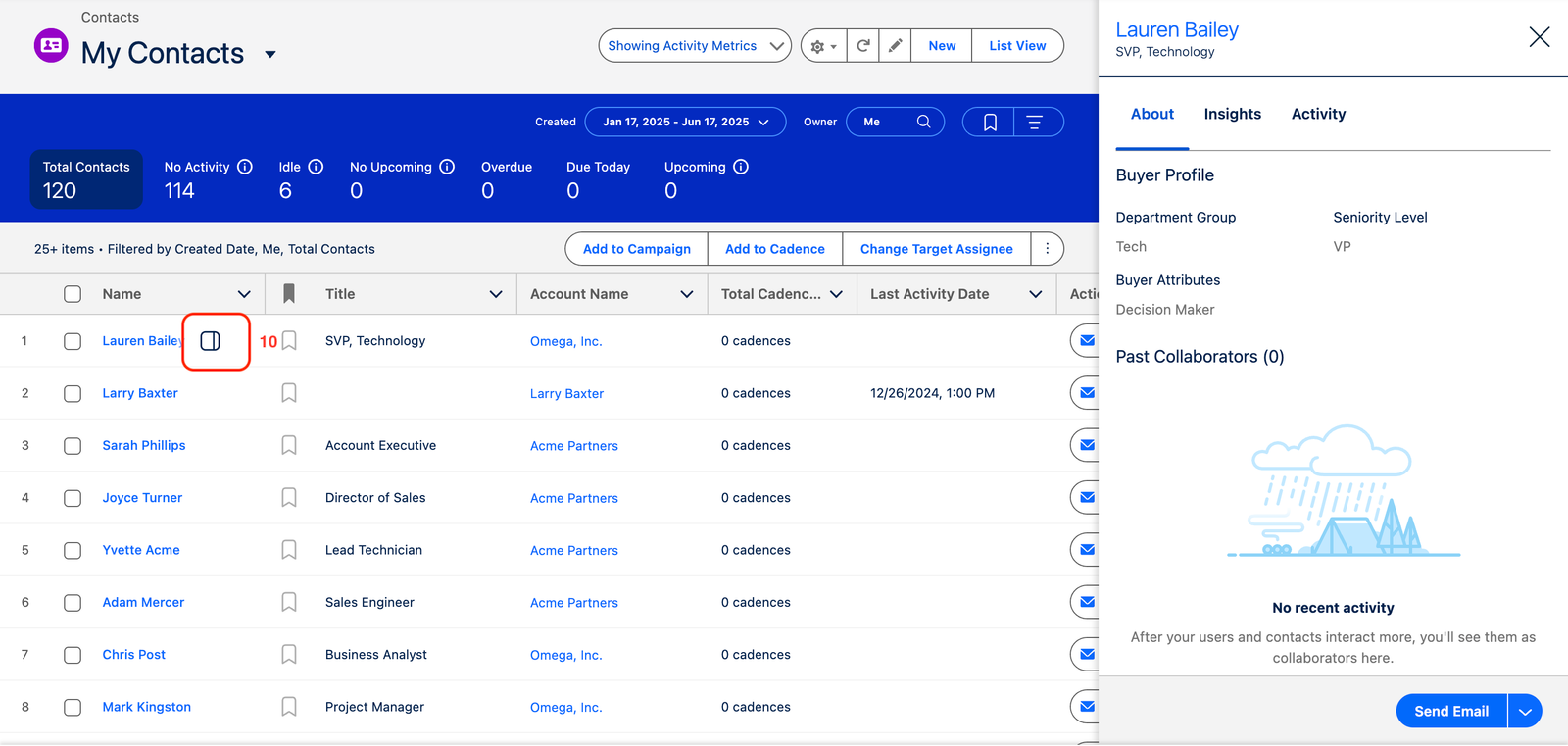Click the bookmark column header icon
Screen dimensions: 1568x746
pos(289,293)
